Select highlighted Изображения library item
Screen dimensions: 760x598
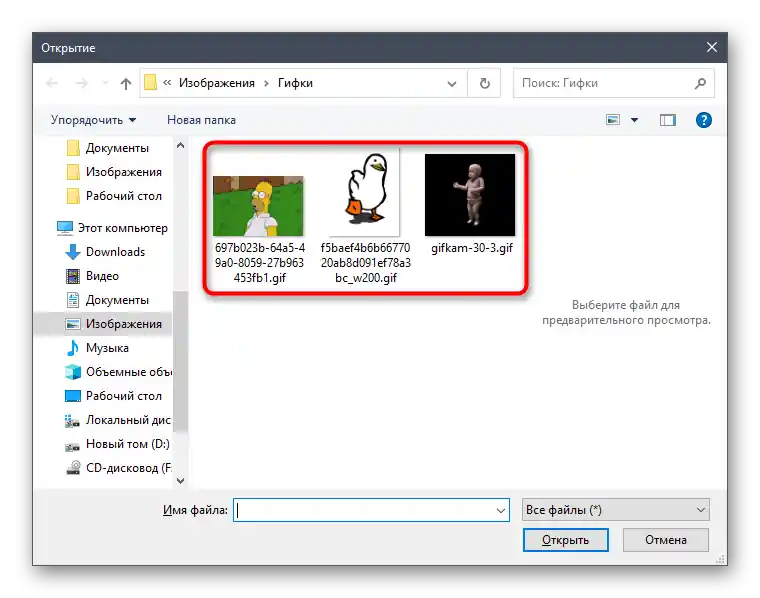pyautogui.click(x=104, y=324)
